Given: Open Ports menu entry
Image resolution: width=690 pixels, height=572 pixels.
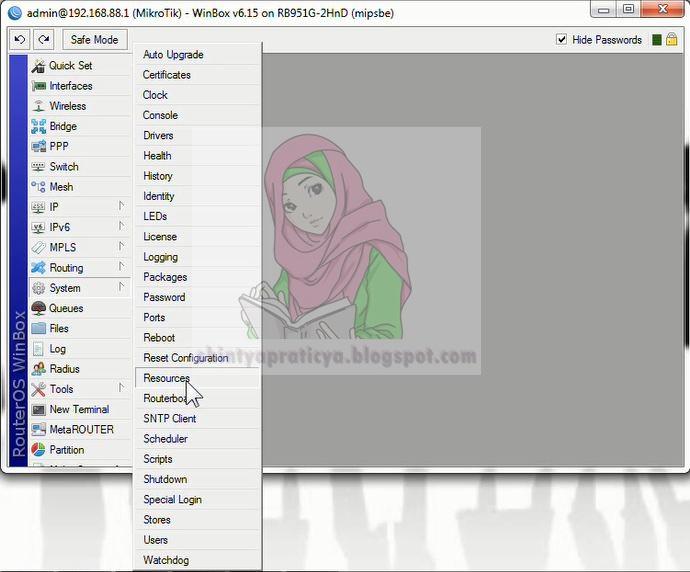Looking at the screenshot, I should 197,318.
